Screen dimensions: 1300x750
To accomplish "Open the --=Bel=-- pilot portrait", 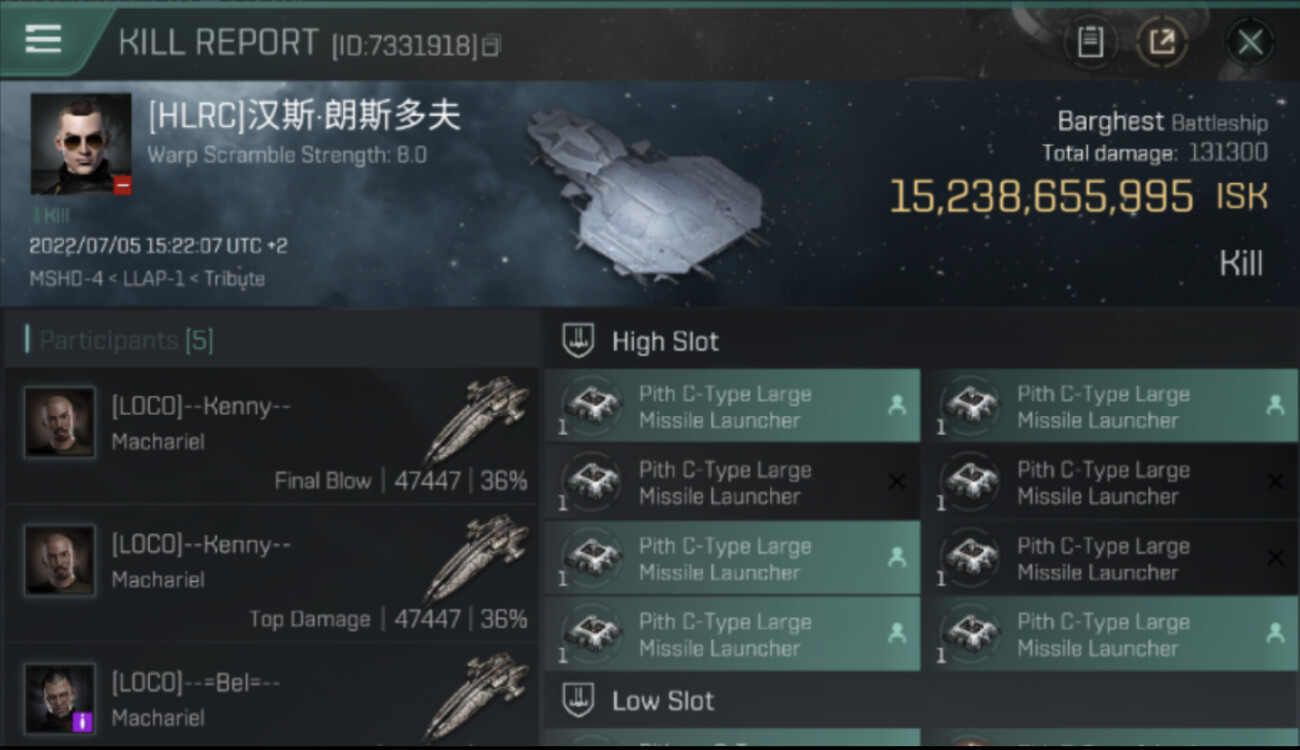I will click(60, 697).
